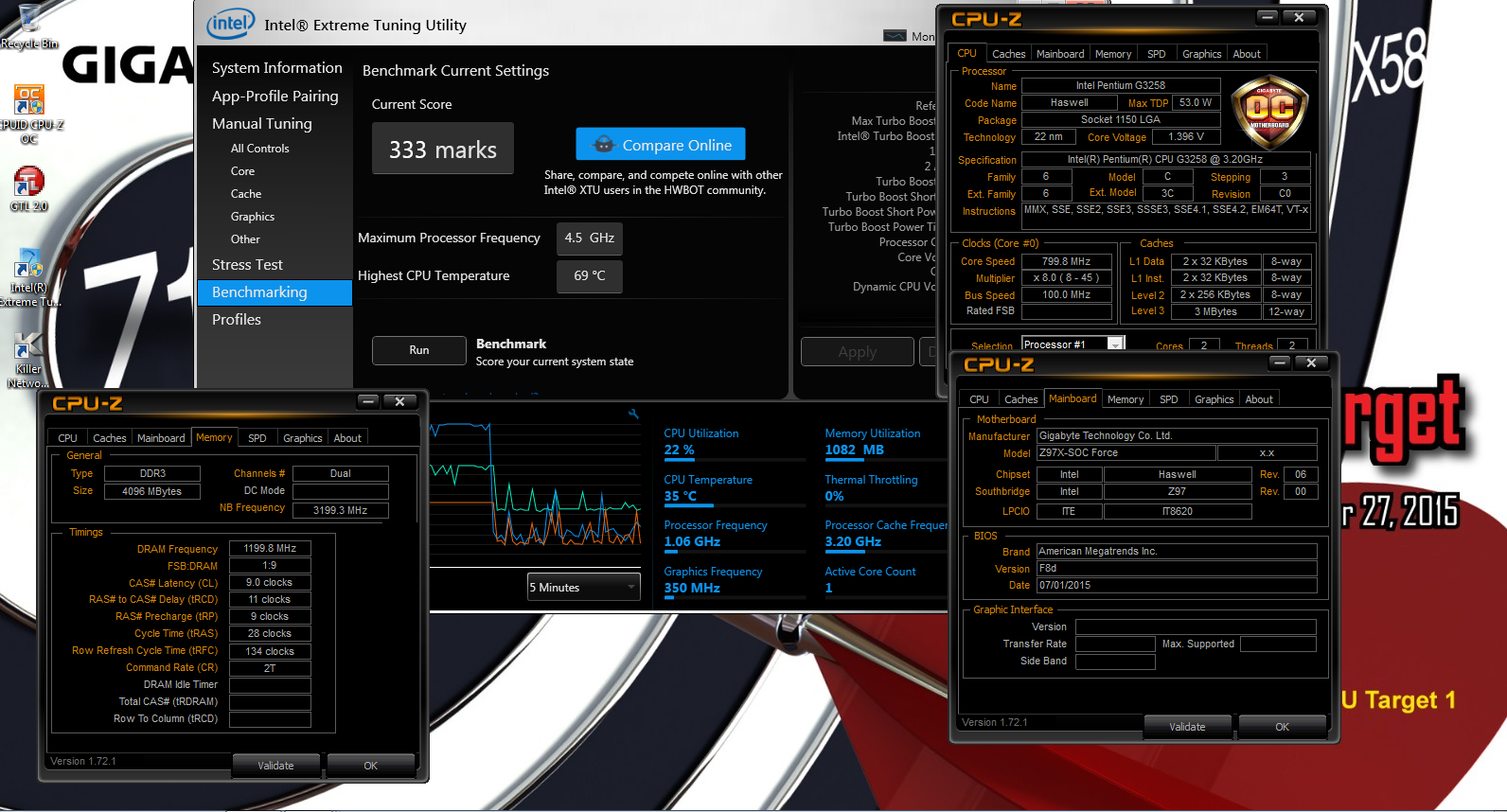Switch to Mainboard tab in top CPU-Z window

(x=1060, y=54)
